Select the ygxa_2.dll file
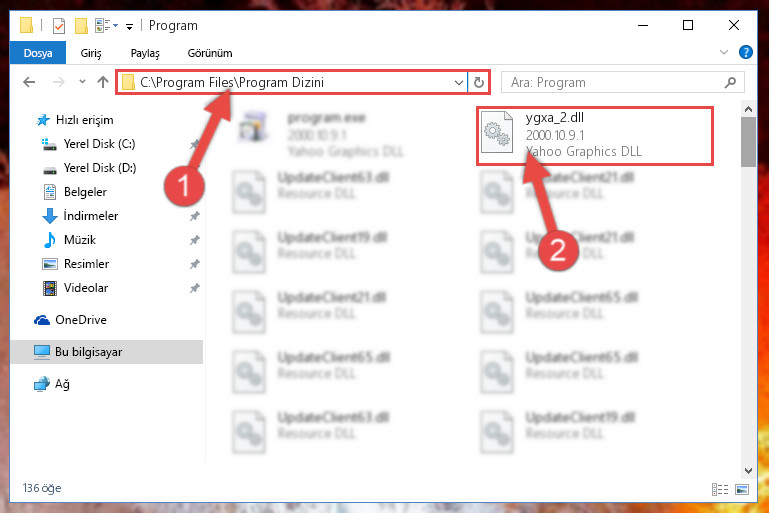Image resolution: width=769 pixels, height=513 pixels. tap(594, 135)
